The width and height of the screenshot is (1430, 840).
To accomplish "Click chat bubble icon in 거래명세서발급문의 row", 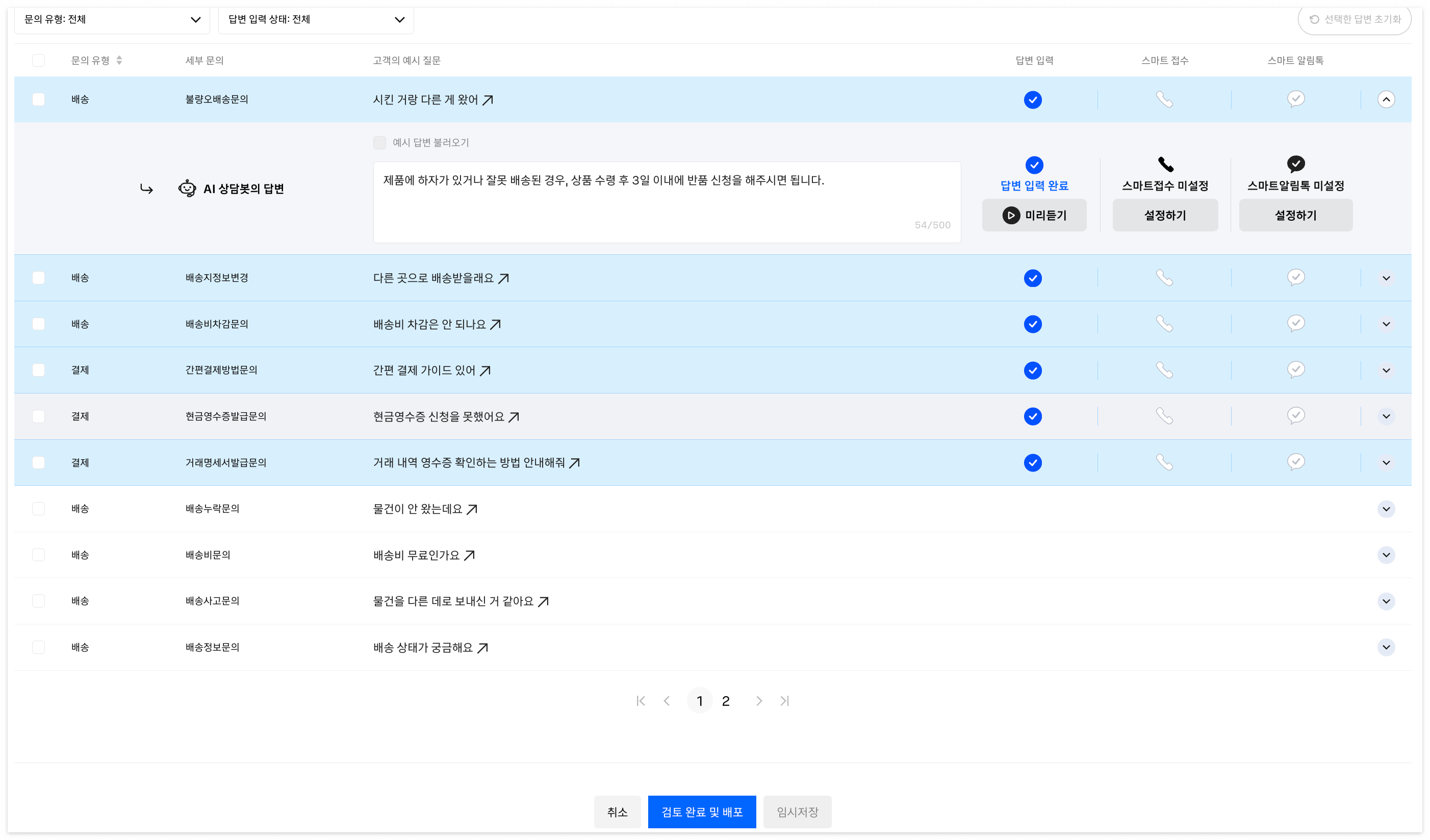I will point(1295,462).
